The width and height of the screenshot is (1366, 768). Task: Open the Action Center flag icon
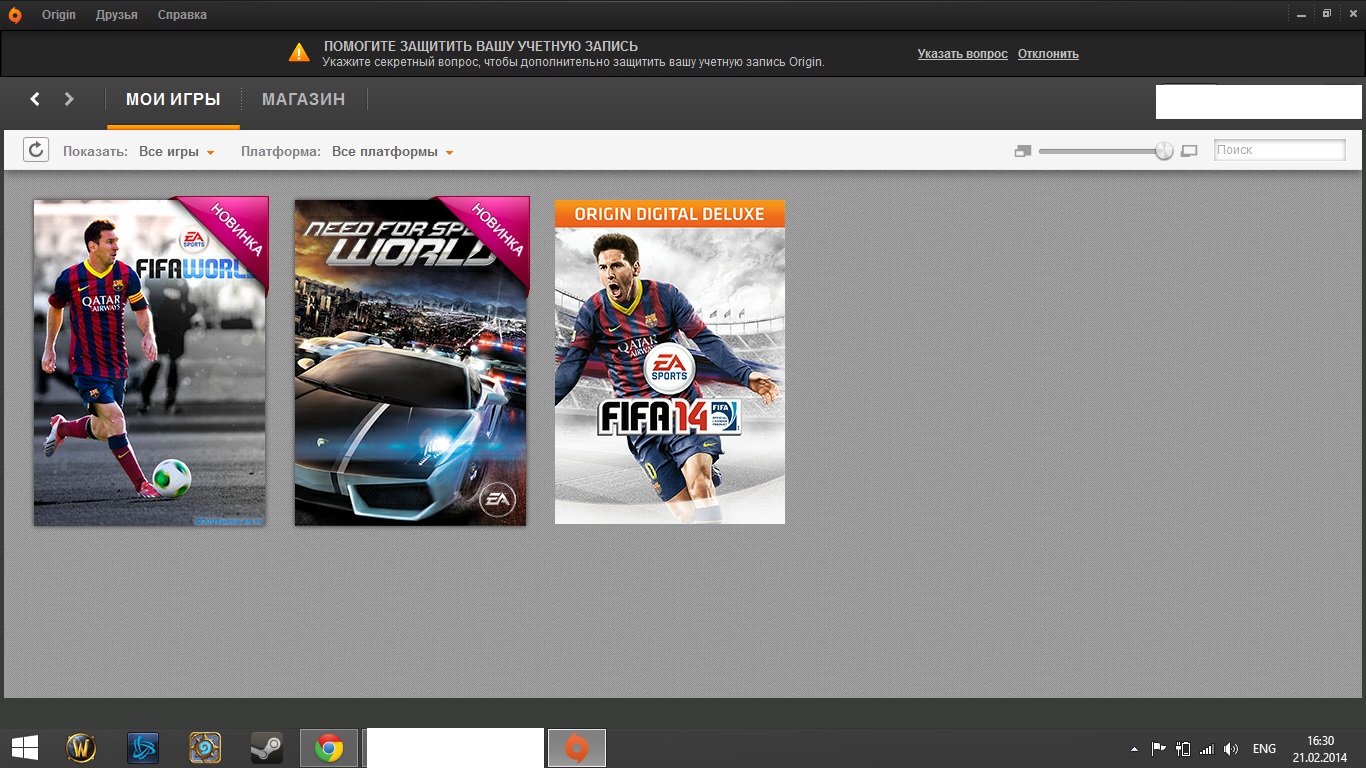(1158, 748)
